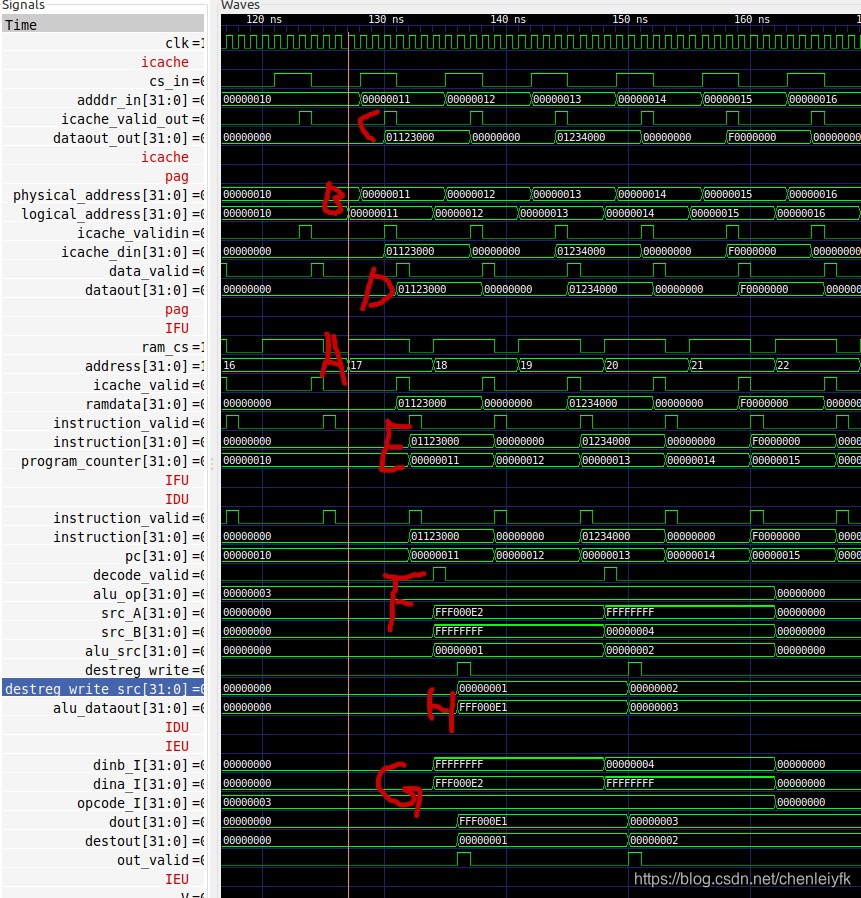Click the 120 ns mark on the time ruler
861x898 pixels.
[x=264, y=19]
